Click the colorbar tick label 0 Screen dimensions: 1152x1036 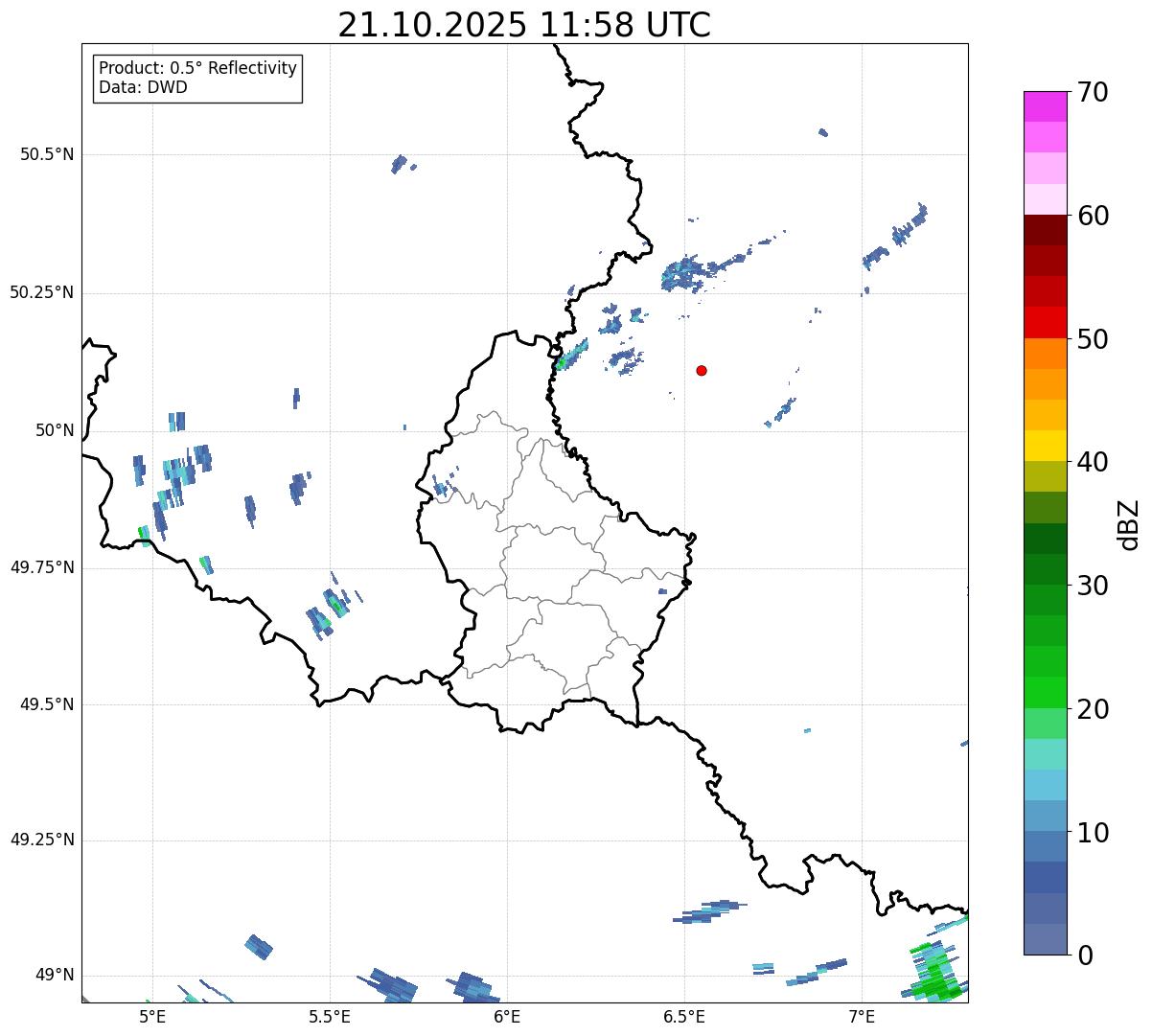(x=1084, y=955)
